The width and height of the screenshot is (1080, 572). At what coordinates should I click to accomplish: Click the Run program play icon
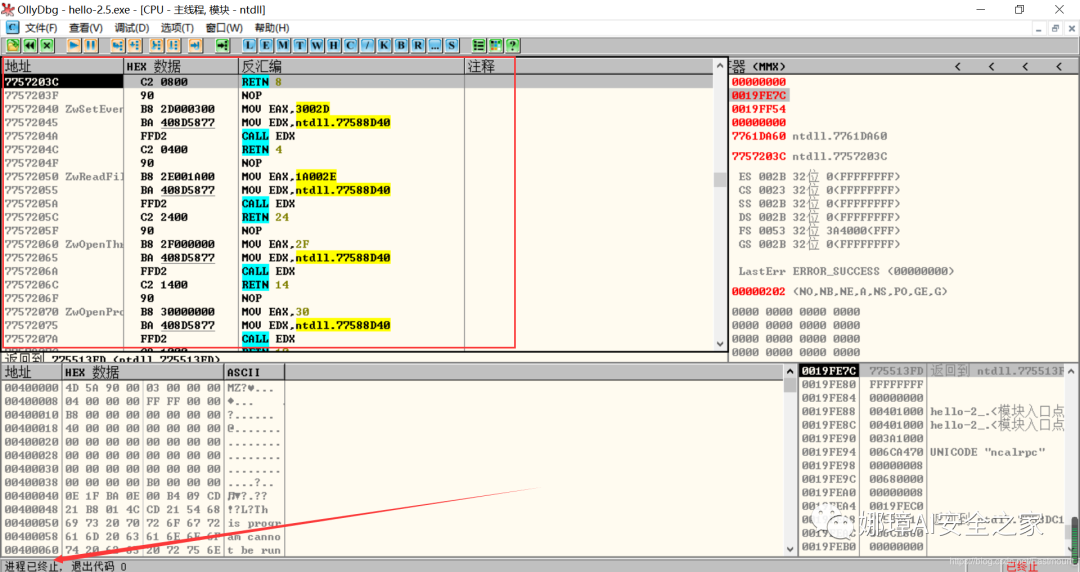[74, 45]
